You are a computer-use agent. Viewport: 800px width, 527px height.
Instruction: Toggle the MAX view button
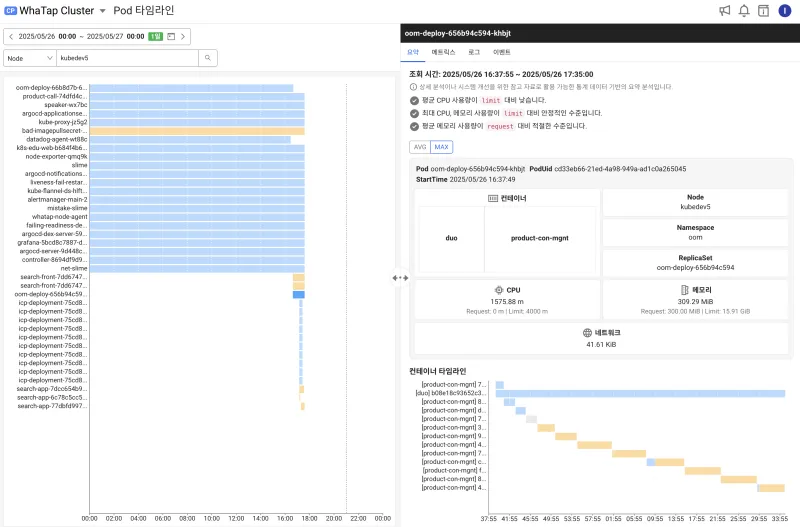click(441, 147)
